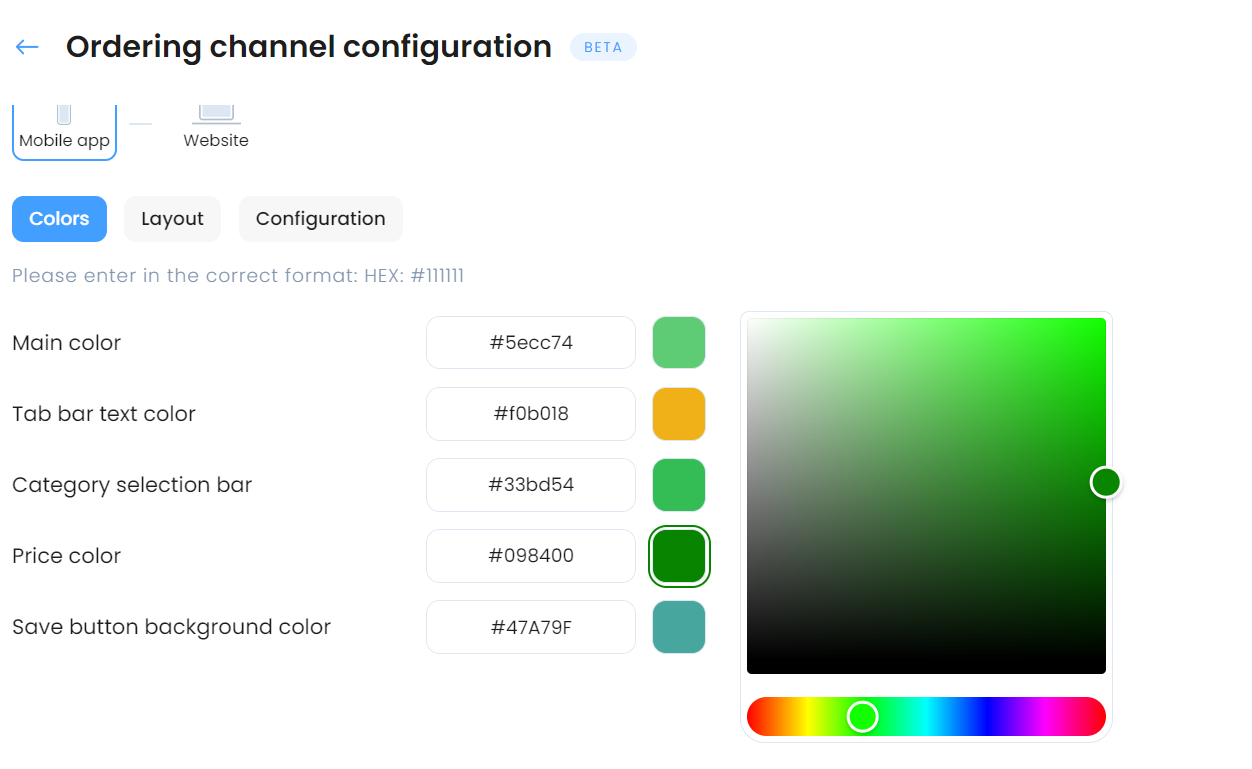Open the Colors tab
This screenshot has height=769, width=1252.
[59, 219]
